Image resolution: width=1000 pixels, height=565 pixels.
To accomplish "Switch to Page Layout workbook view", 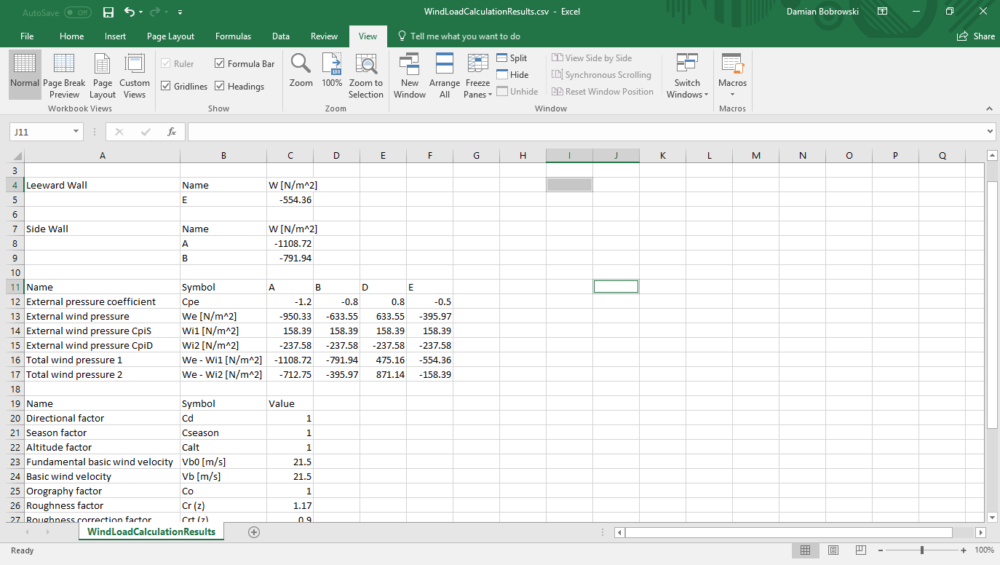I will click(x=102, y=76).
